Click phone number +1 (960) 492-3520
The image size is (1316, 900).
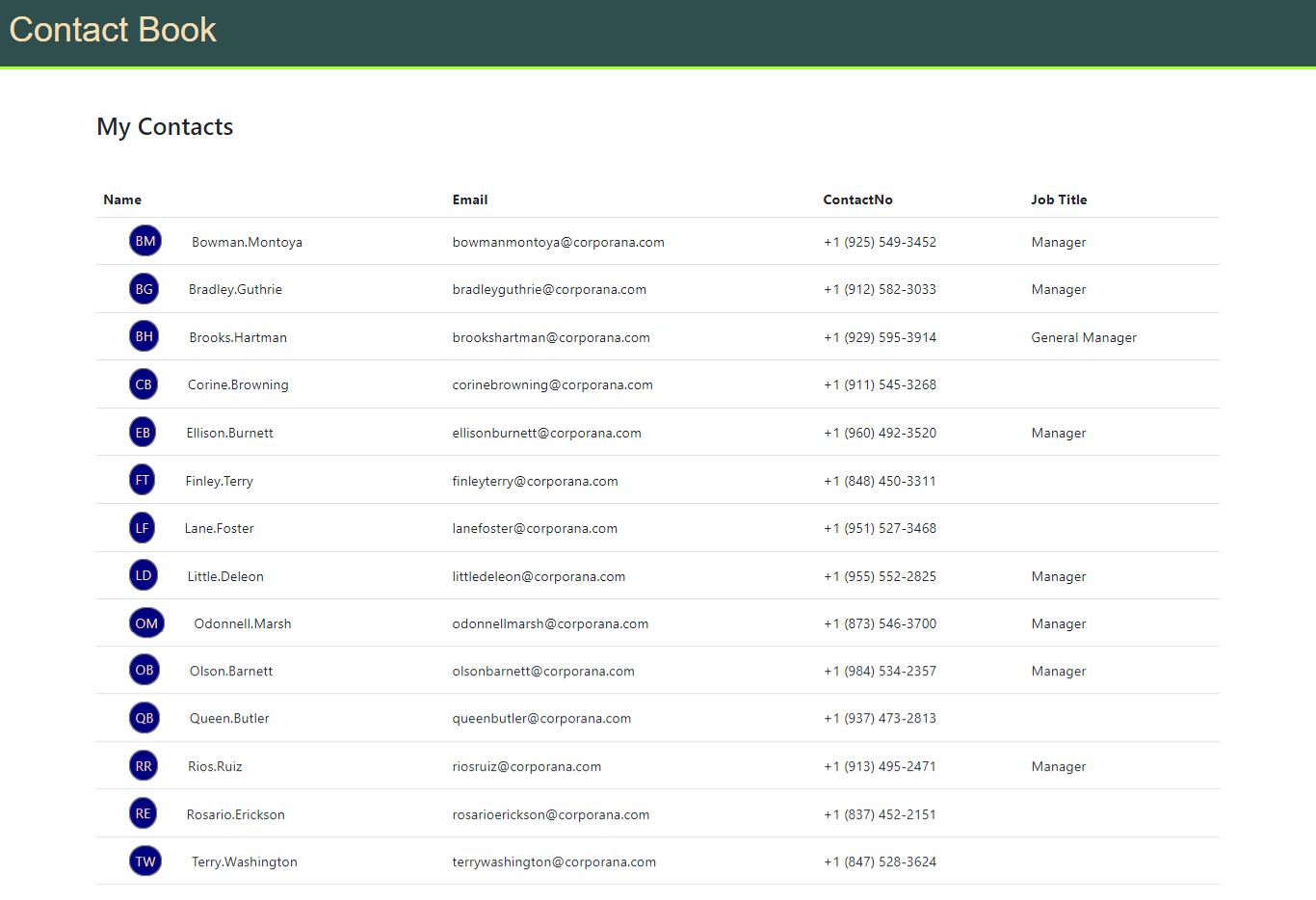coord(880,433)
